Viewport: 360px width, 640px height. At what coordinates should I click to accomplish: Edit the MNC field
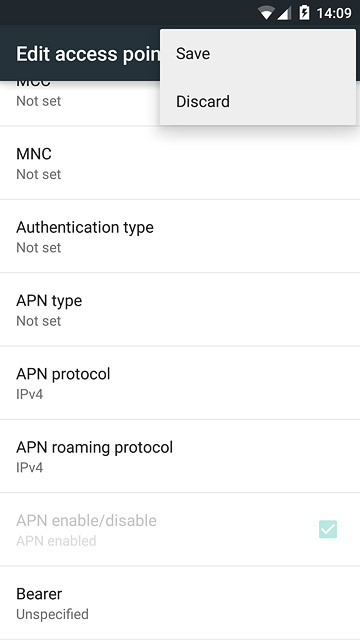point(180,163)
